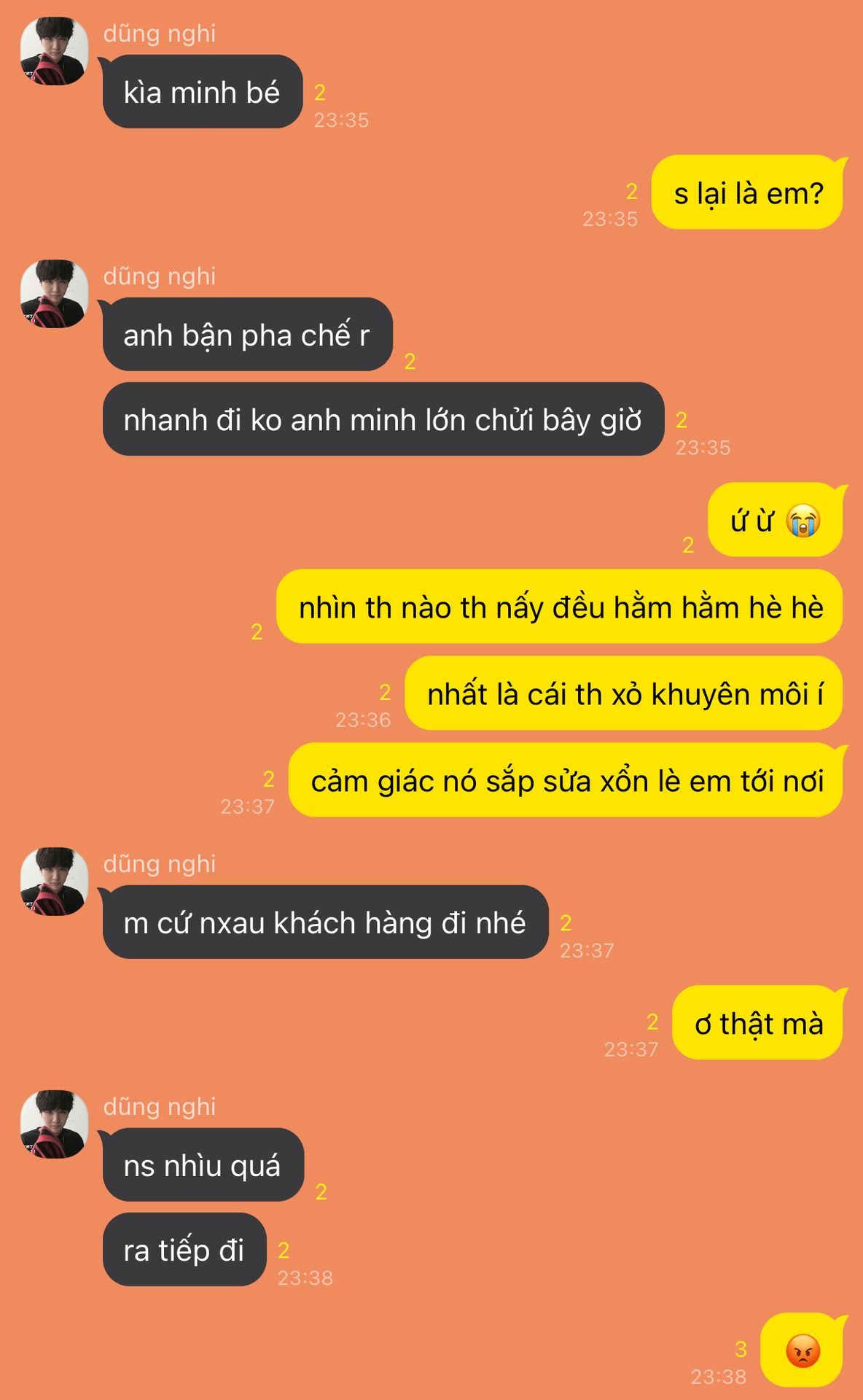This screenshot has width=863, height=1400.
Task: Tap the 'nhất là cái th xỏ khuyên môi' bubble
Action: (x=624, y=693)
